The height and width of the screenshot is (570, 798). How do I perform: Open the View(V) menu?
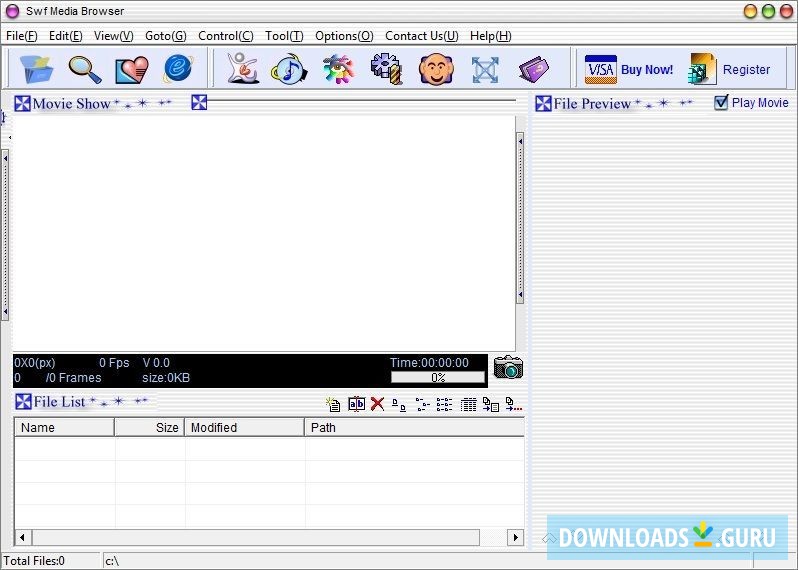point(113,36)
